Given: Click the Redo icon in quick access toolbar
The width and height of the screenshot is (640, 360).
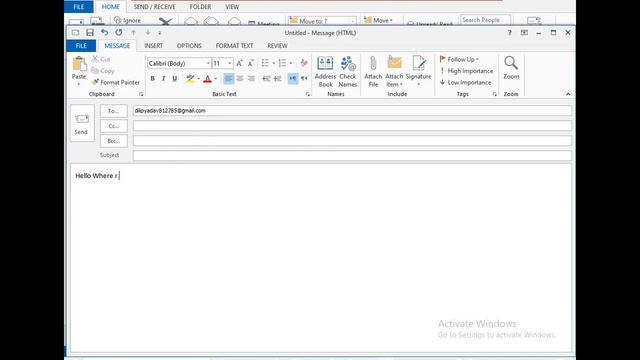Looking at the screenshot, I should coord(119,32).
